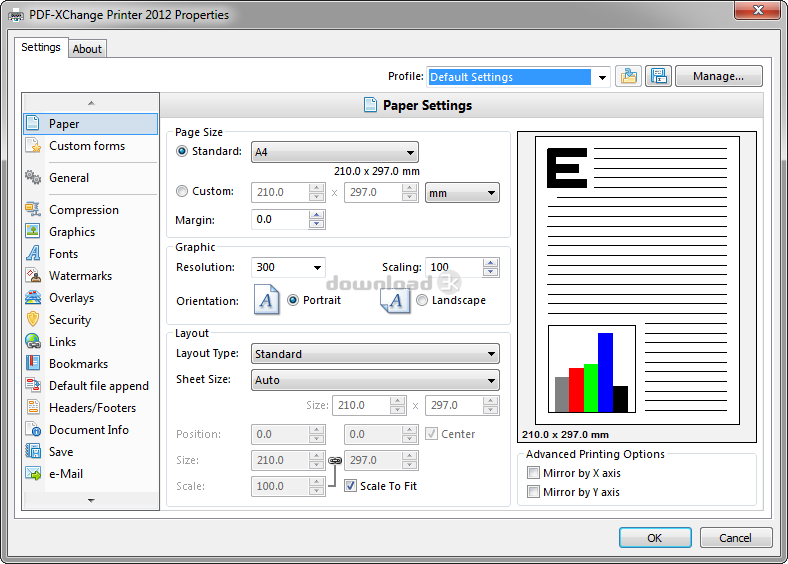Screen dimensions: 788x564
Task: Open the Headers/Footers settings page
Action: pyautogui.click(x=92, y=408)
